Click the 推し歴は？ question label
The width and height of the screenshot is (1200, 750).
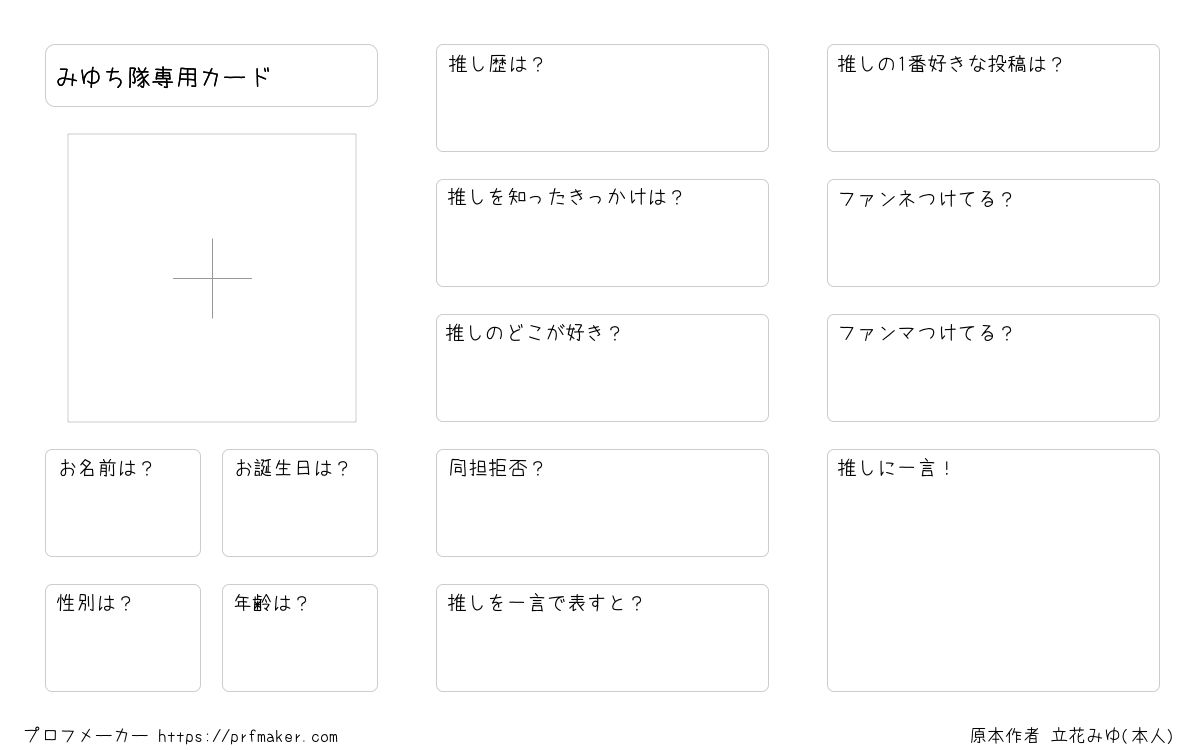pos(496,65)
